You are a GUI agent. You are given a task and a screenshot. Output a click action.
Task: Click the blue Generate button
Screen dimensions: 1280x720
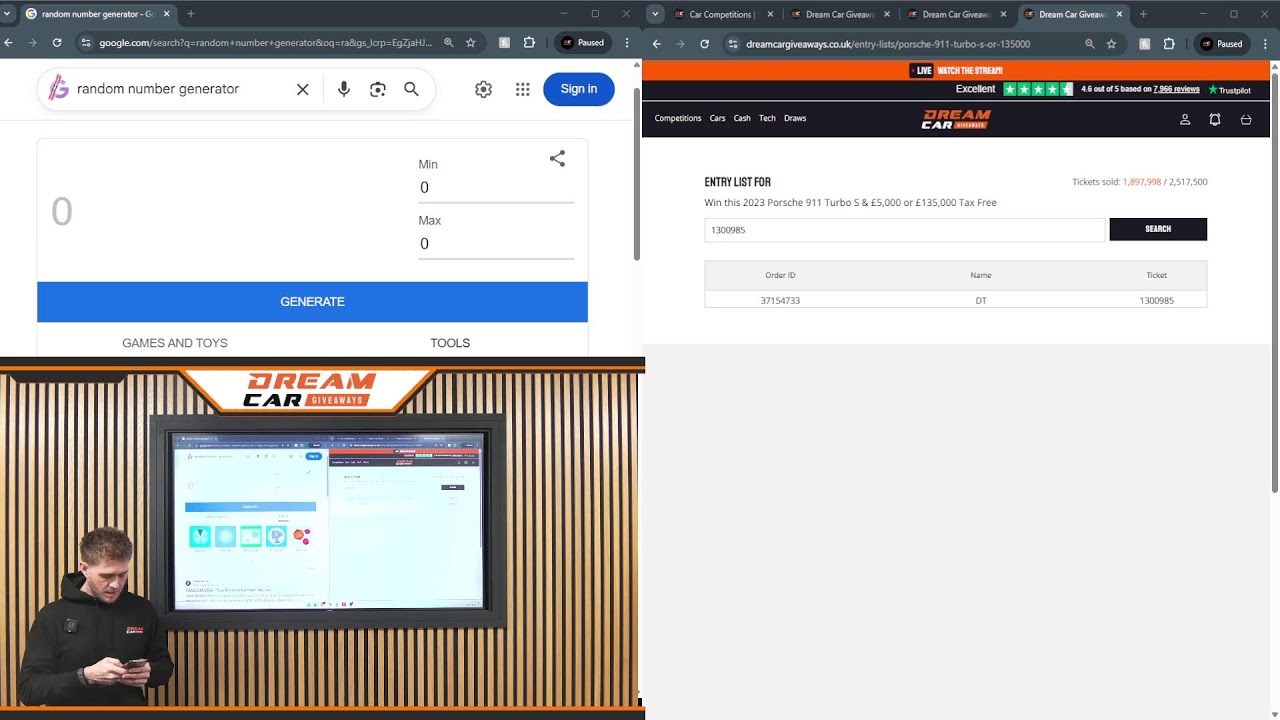(x=312, y=302)
